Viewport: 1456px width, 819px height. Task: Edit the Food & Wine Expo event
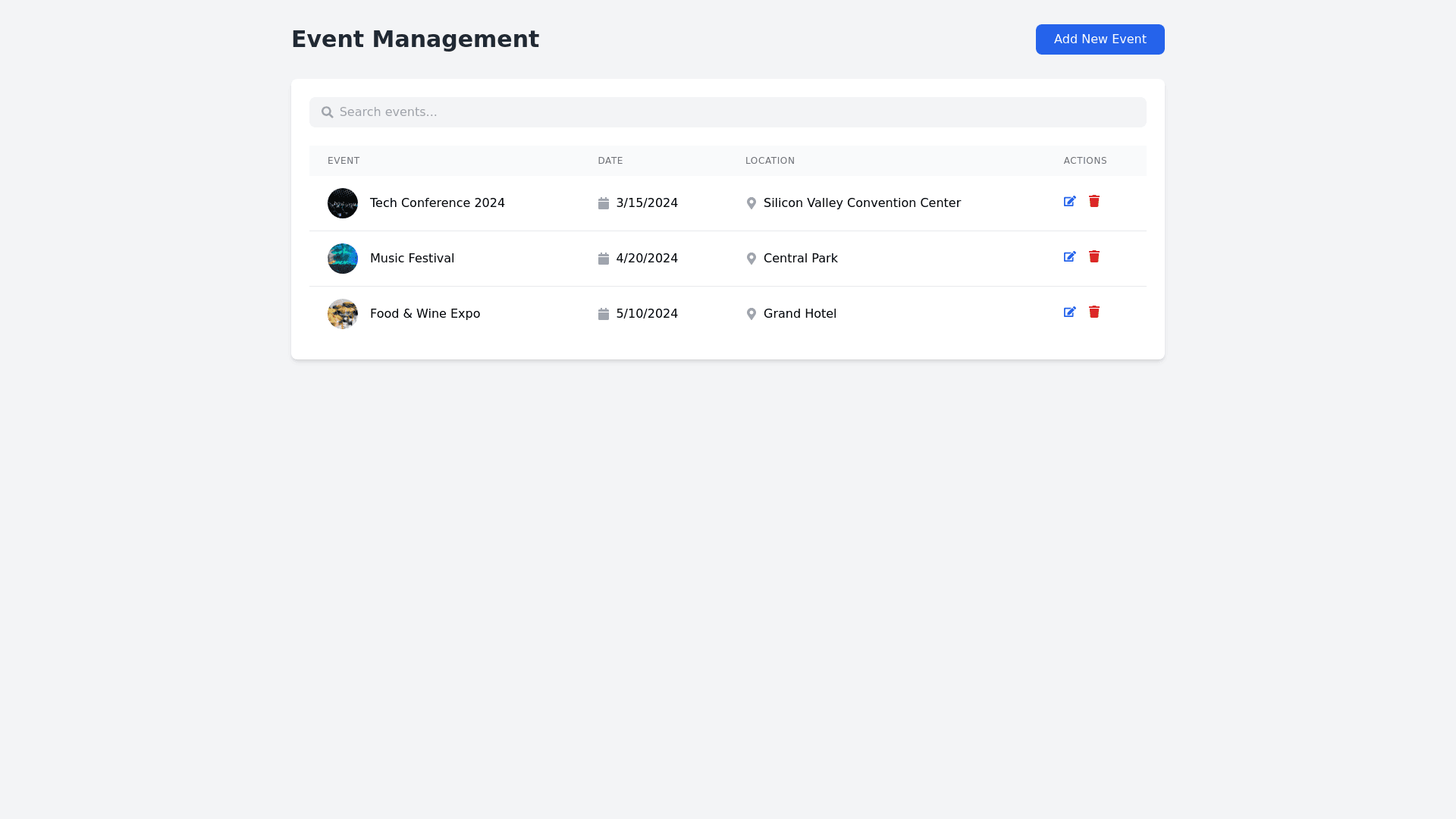pyautogui.click(x=1069, y=312)
